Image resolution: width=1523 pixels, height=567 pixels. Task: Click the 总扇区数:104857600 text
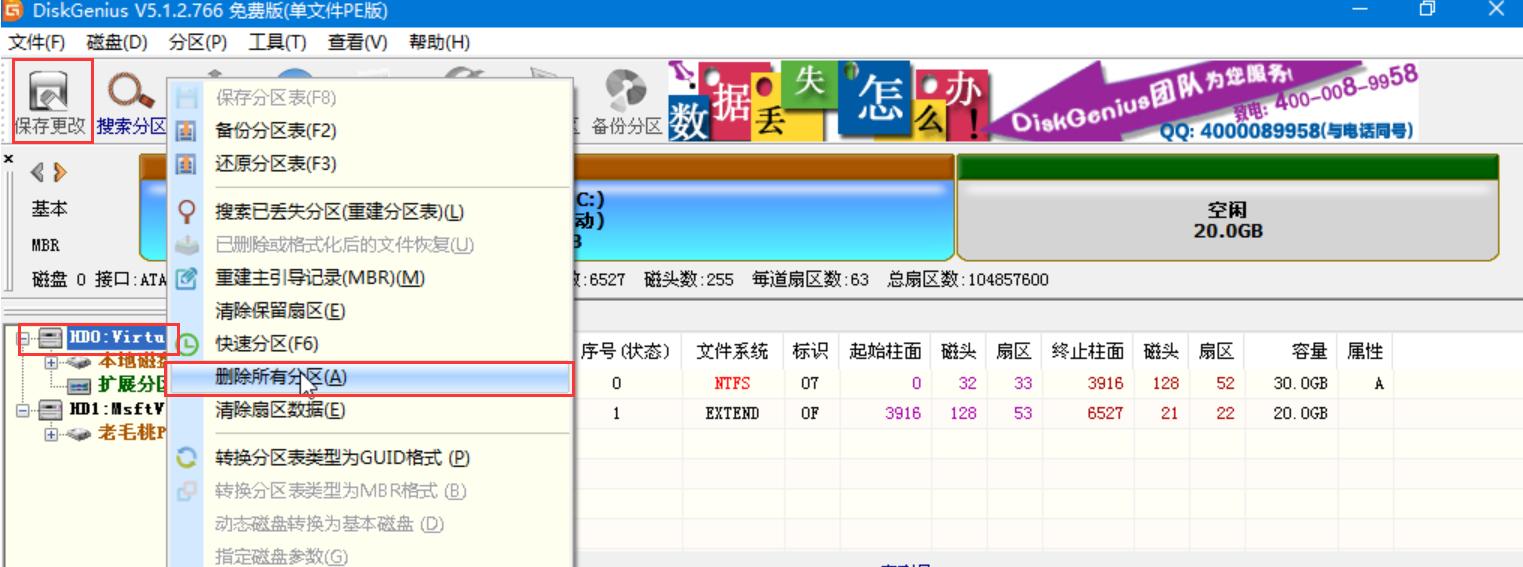point(967,280)
